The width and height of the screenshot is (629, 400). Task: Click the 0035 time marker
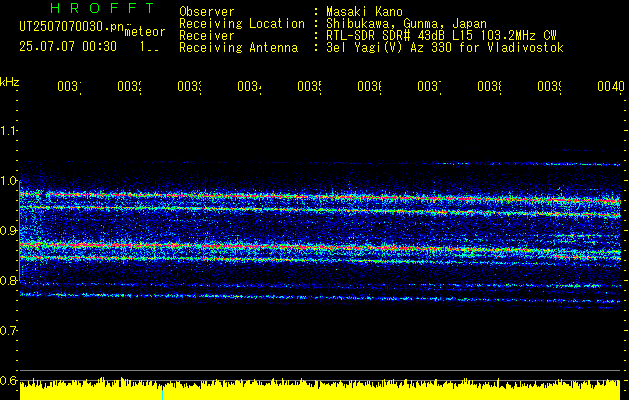click(309, 86)
